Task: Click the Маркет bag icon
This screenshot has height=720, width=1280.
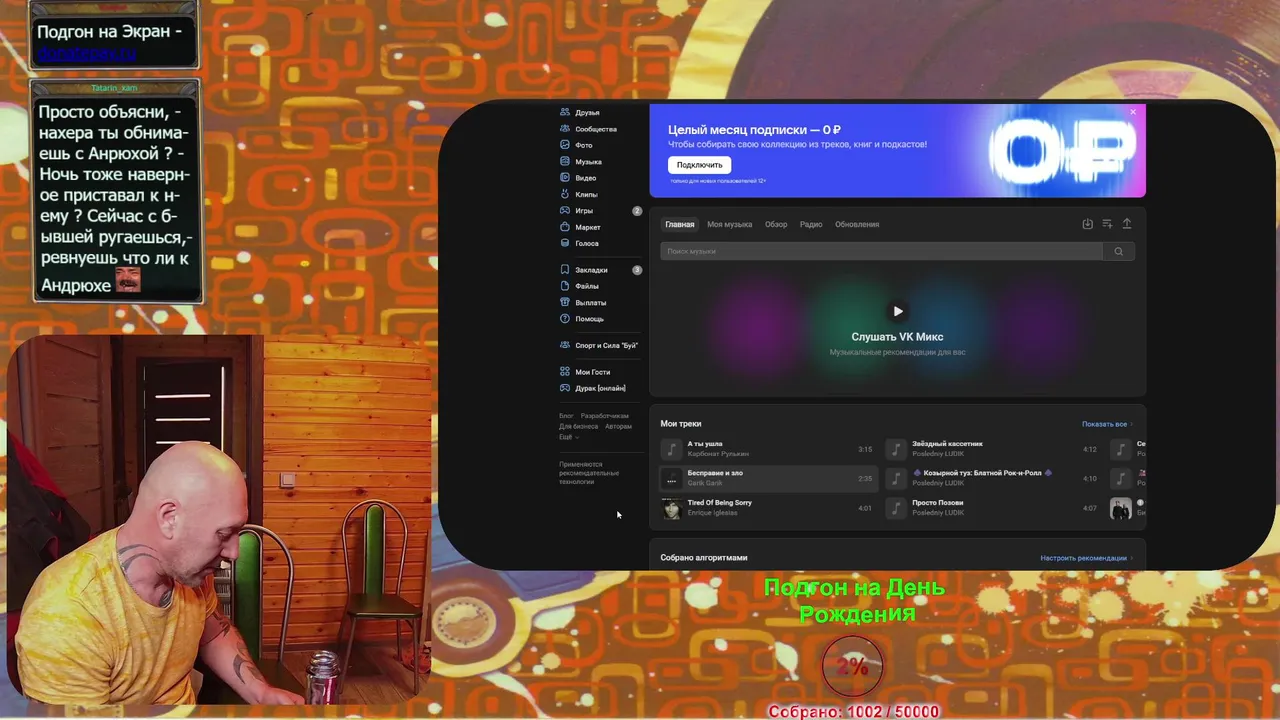Action: 565,227
